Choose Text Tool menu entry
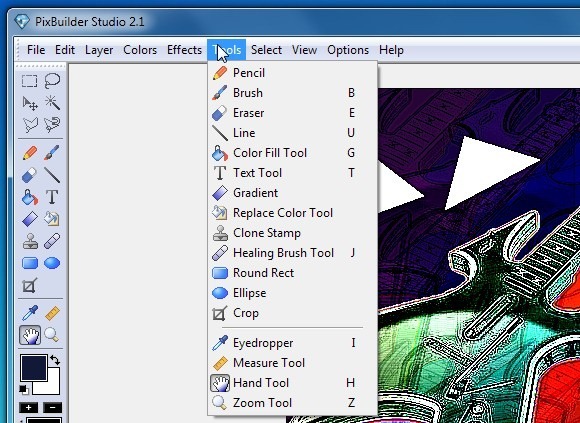Image resolution: width=580 pixels, height=423 pixels. 293,173
